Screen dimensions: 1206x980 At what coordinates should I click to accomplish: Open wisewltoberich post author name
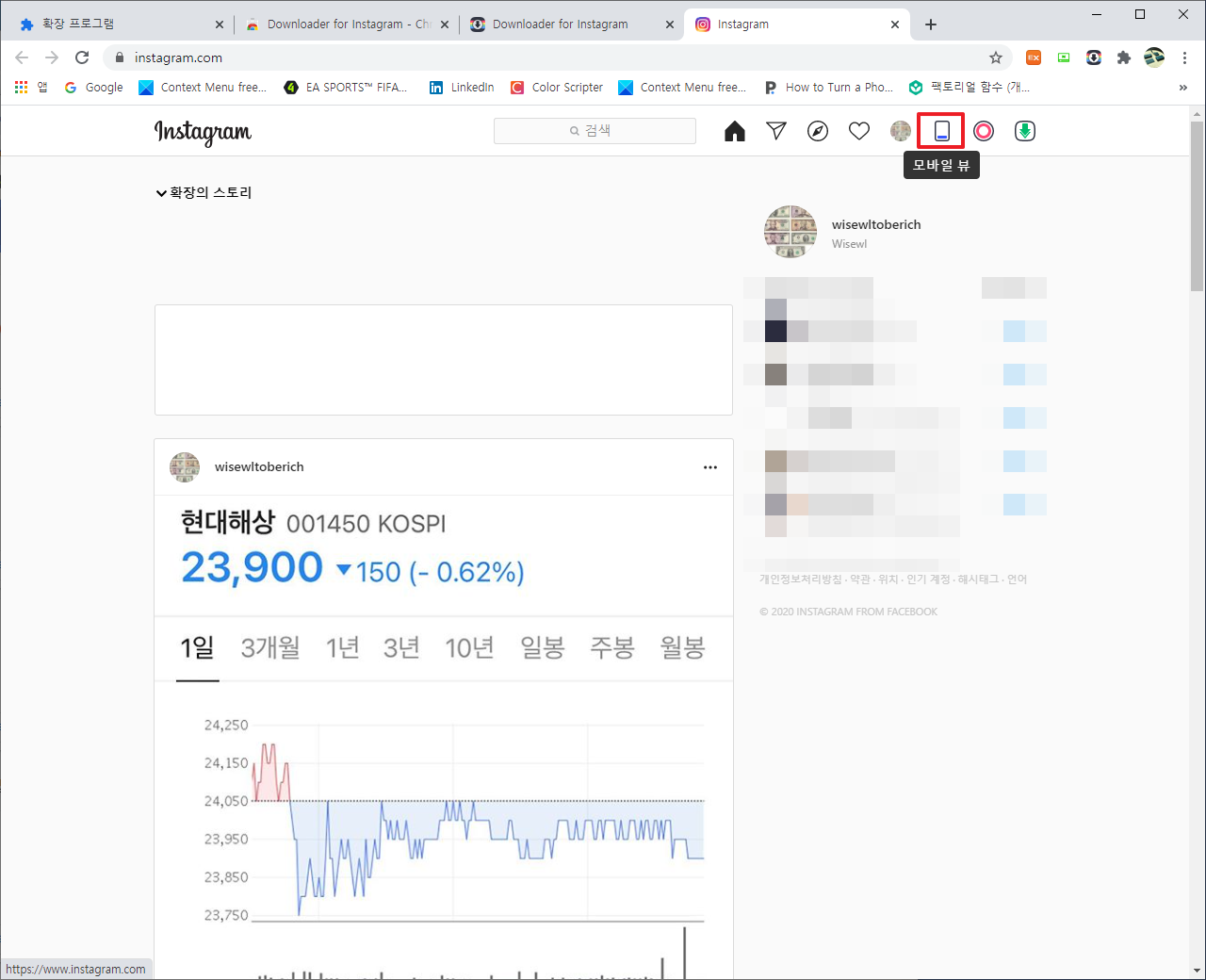click(x=259, y=466)
